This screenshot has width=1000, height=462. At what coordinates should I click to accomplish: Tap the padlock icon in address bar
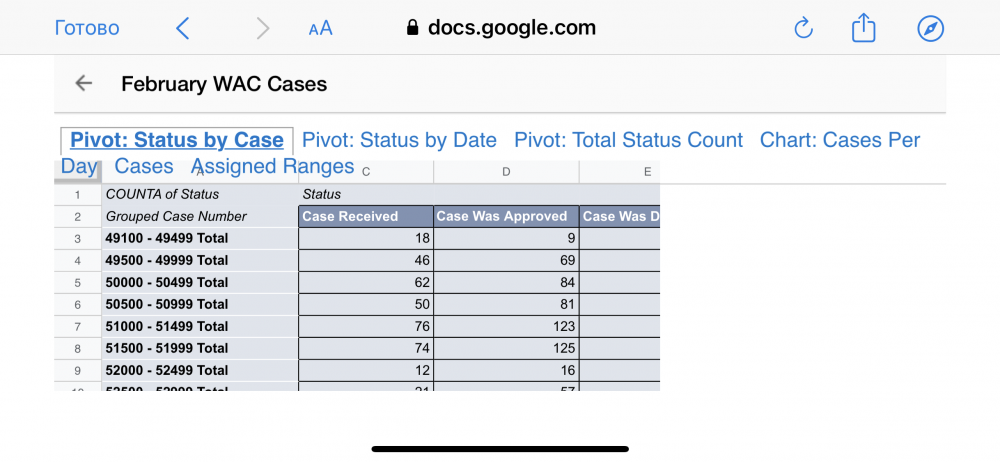point(413,27)
